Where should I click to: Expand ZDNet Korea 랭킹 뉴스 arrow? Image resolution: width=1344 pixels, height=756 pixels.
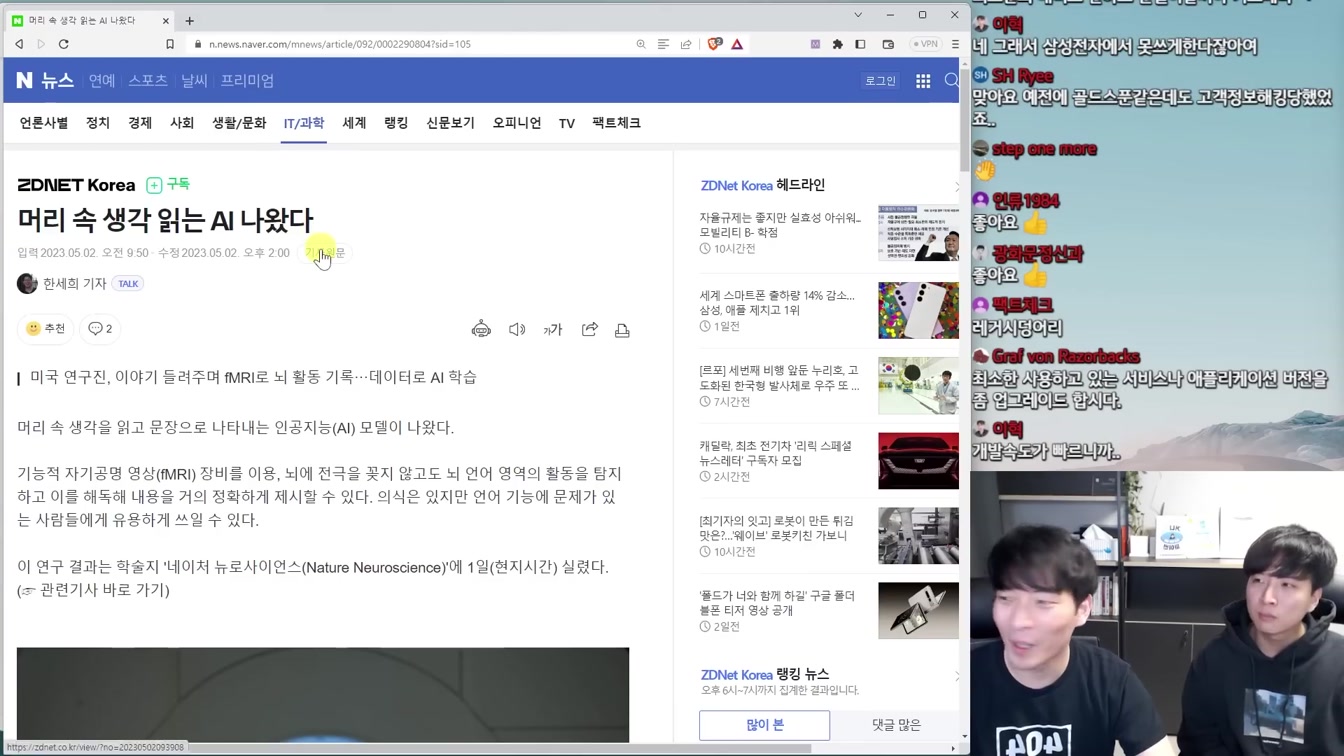point(956,675)
